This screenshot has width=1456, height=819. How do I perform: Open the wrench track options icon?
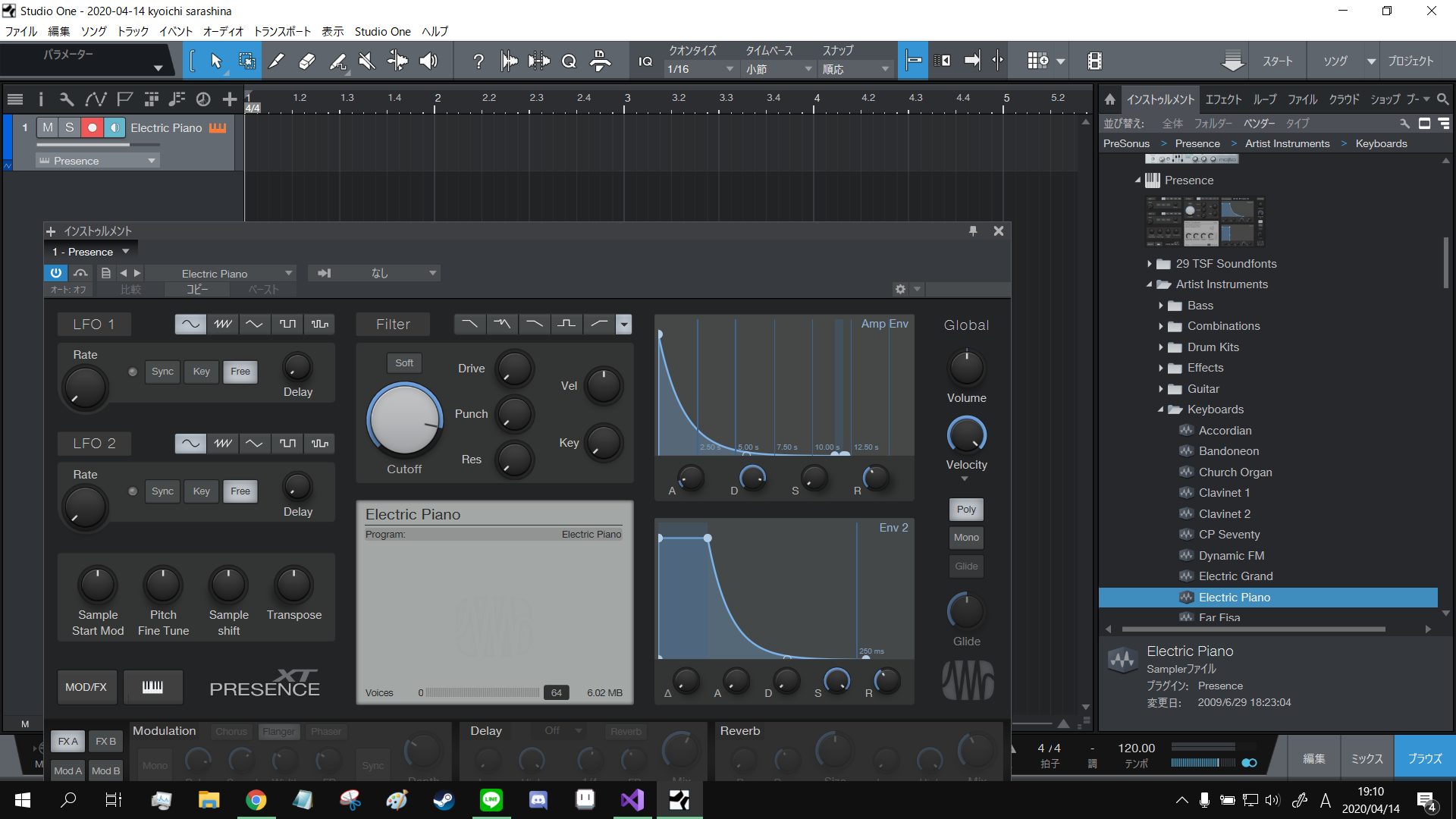point(67,99)
